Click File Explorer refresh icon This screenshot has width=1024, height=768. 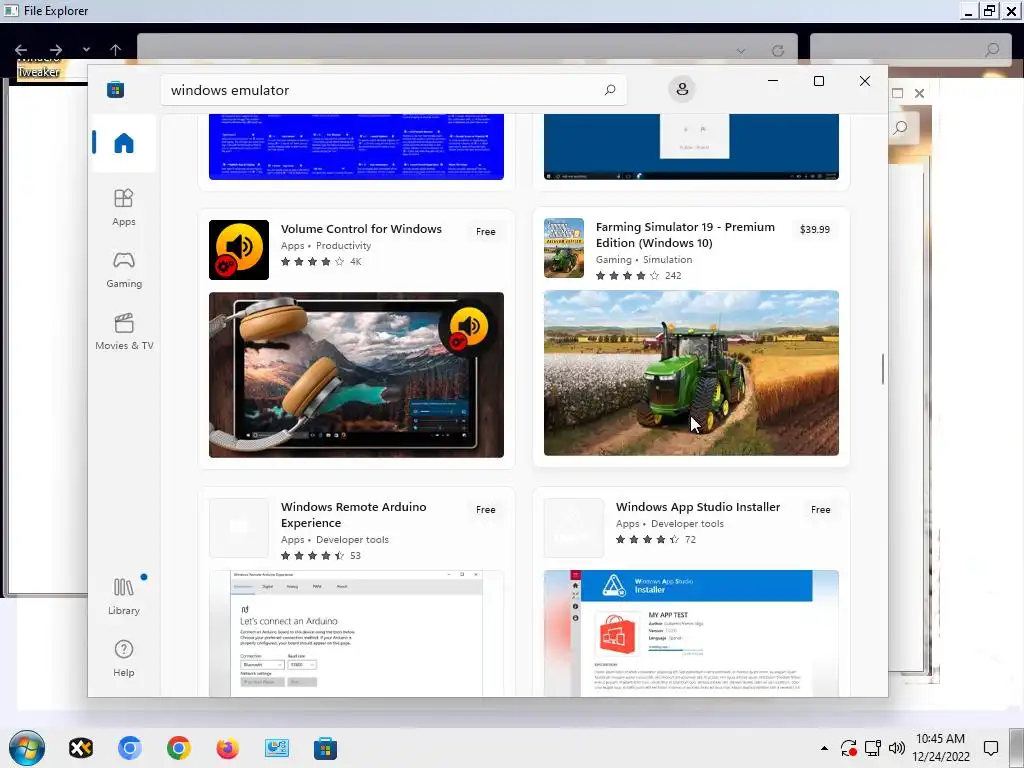[778, 50]
